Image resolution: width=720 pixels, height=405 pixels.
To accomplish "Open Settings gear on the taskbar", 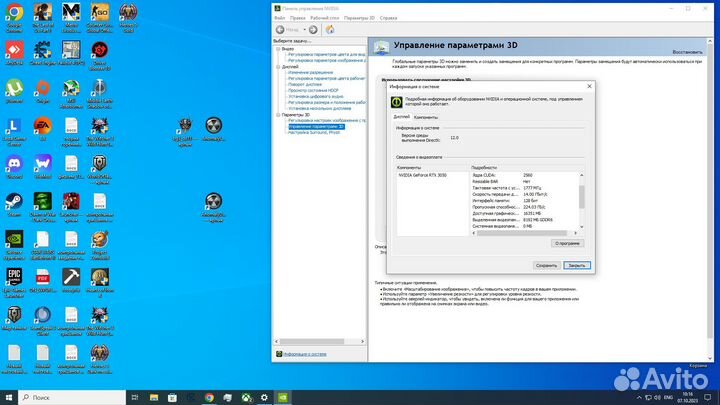I will (264, 398).
